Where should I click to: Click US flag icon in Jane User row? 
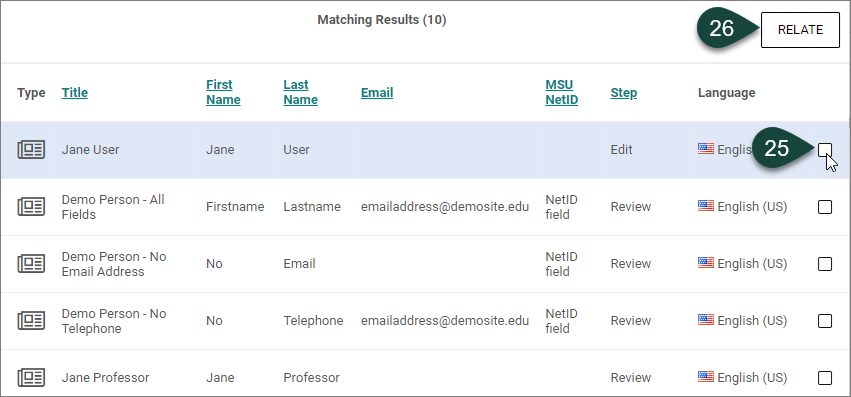click(x=706, y=149)
